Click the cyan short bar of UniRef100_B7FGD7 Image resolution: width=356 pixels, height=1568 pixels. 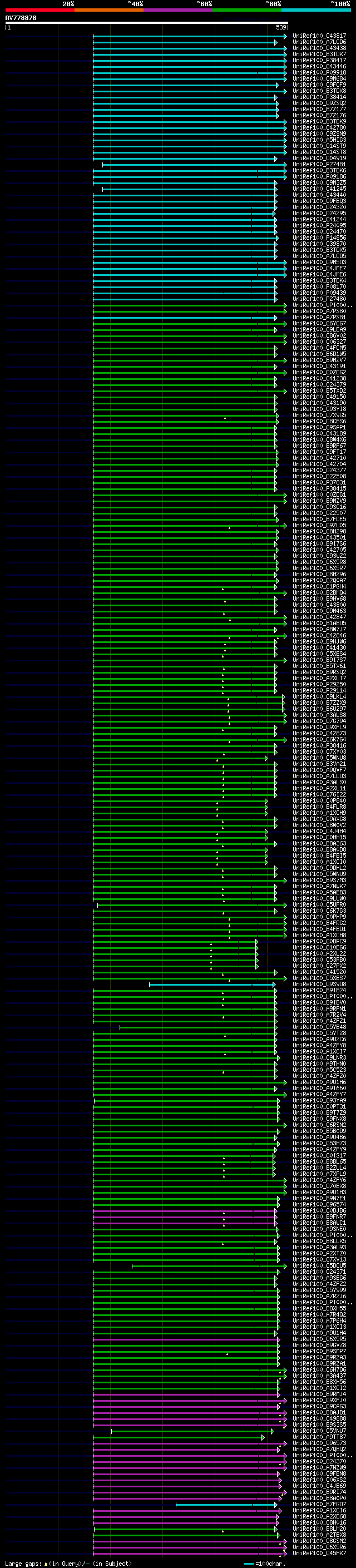(226, 1504)
